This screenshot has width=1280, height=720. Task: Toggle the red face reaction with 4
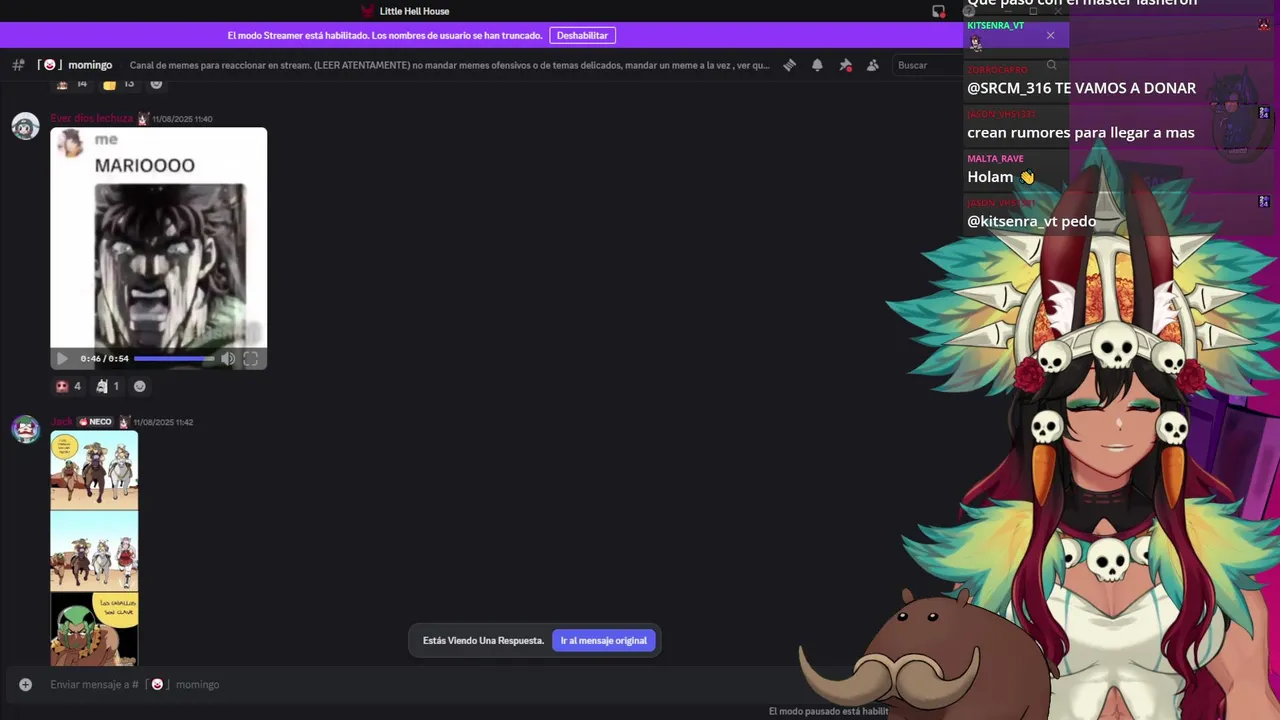pyautogui.click(x=69, y=386)
